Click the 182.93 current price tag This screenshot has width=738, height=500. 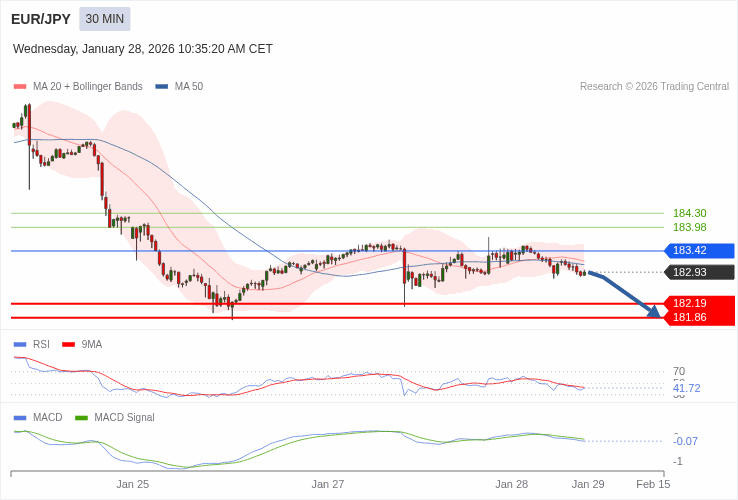click(x=699, y=272)
